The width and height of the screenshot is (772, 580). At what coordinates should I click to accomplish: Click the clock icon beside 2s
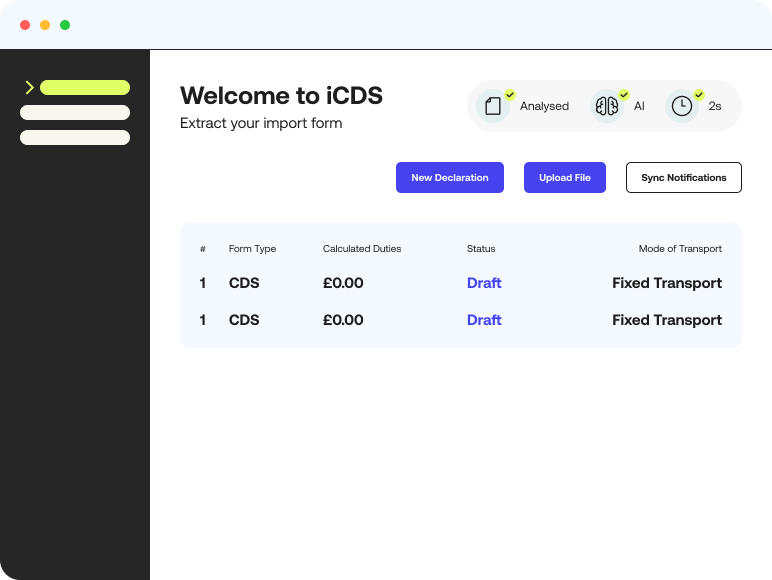point(682,106)
